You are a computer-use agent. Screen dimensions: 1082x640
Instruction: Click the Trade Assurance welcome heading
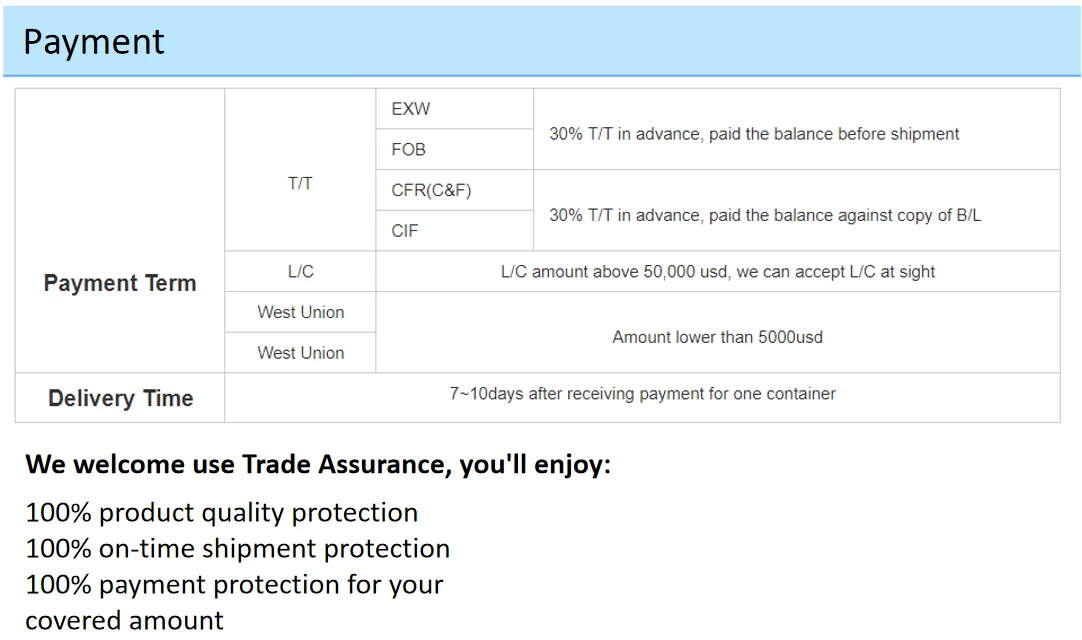317,464
